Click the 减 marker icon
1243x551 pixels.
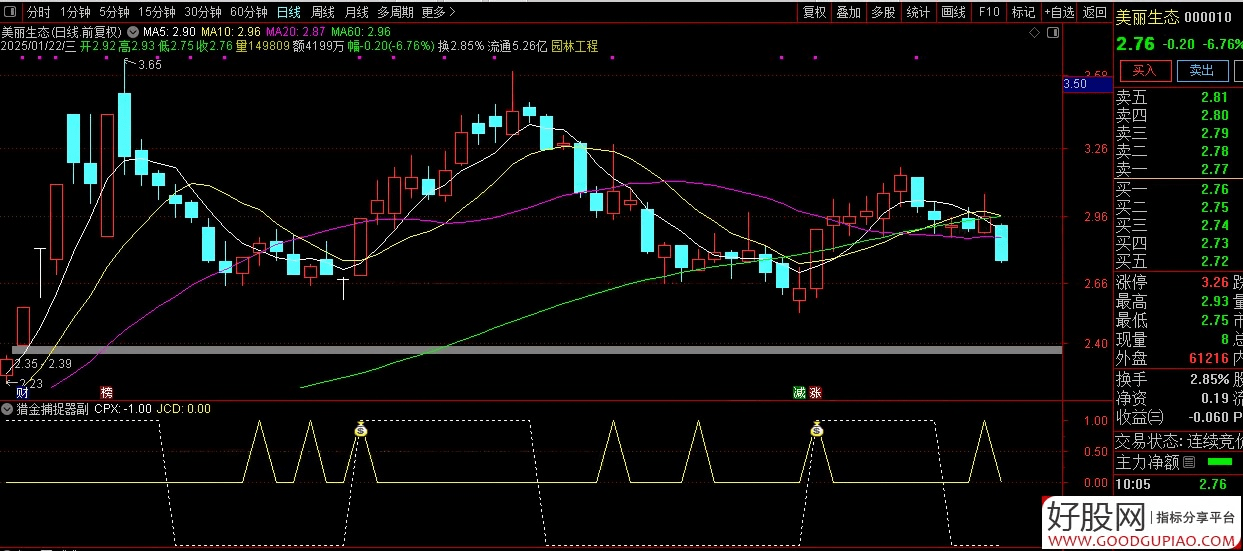[x=799, y=392]
